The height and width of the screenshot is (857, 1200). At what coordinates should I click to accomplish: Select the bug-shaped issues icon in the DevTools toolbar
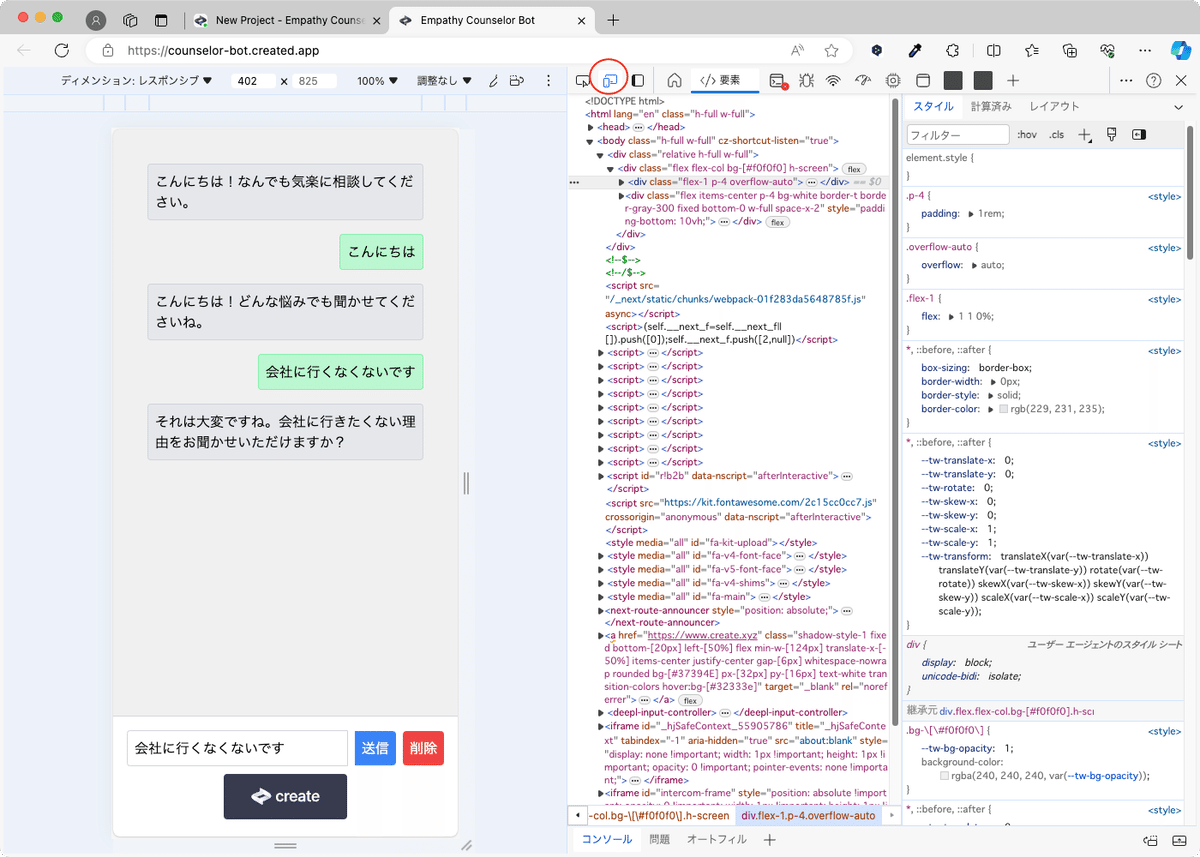click(807, 80)
